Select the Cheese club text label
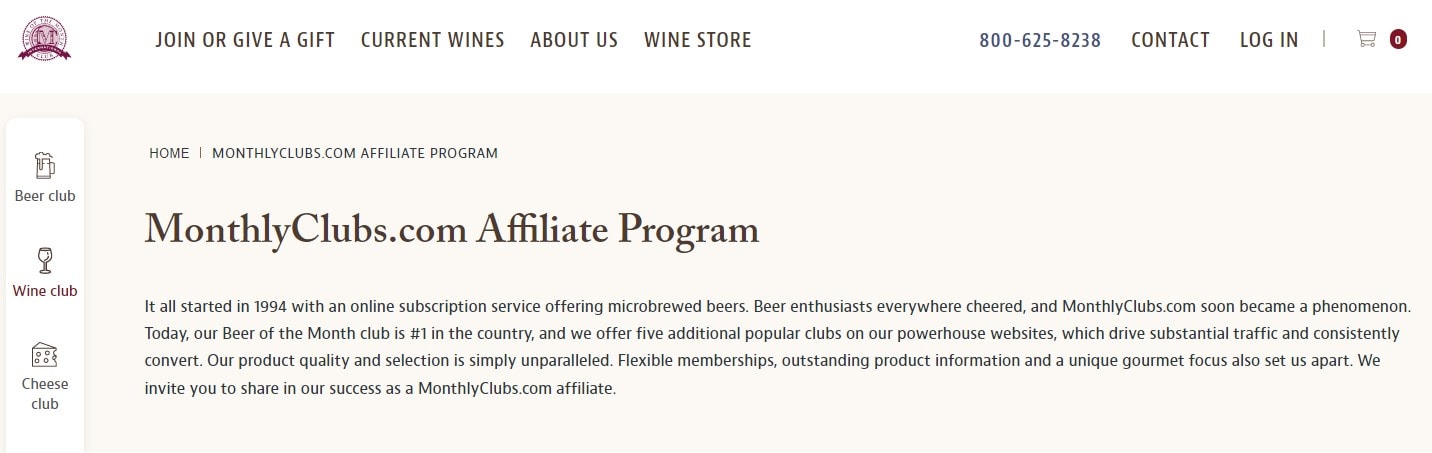The width and height of the screenshot is (1432, 453). 45,394
